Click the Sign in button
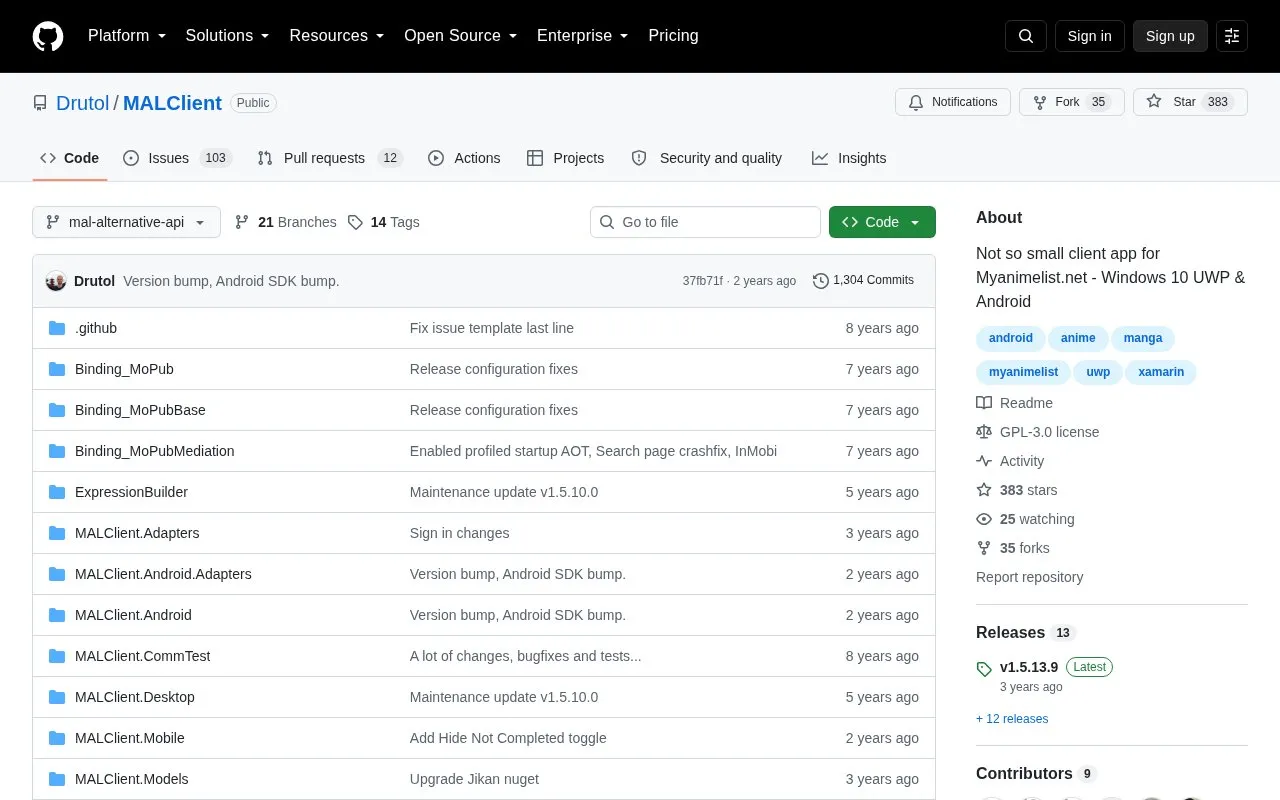This screenshot has width=1280, height=800. pos(1090,36)
